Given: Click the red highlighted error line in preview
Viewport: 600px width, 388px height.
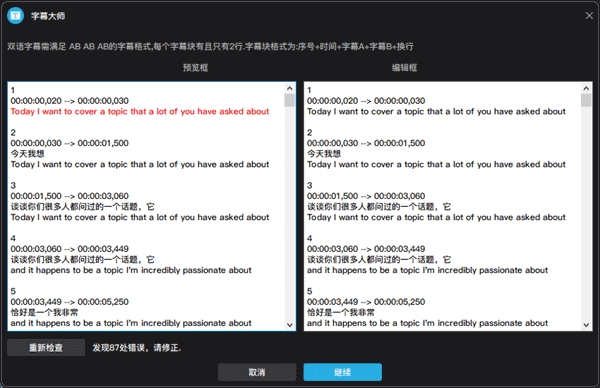Looking at the screenshot, I should (x=140, y=111).
